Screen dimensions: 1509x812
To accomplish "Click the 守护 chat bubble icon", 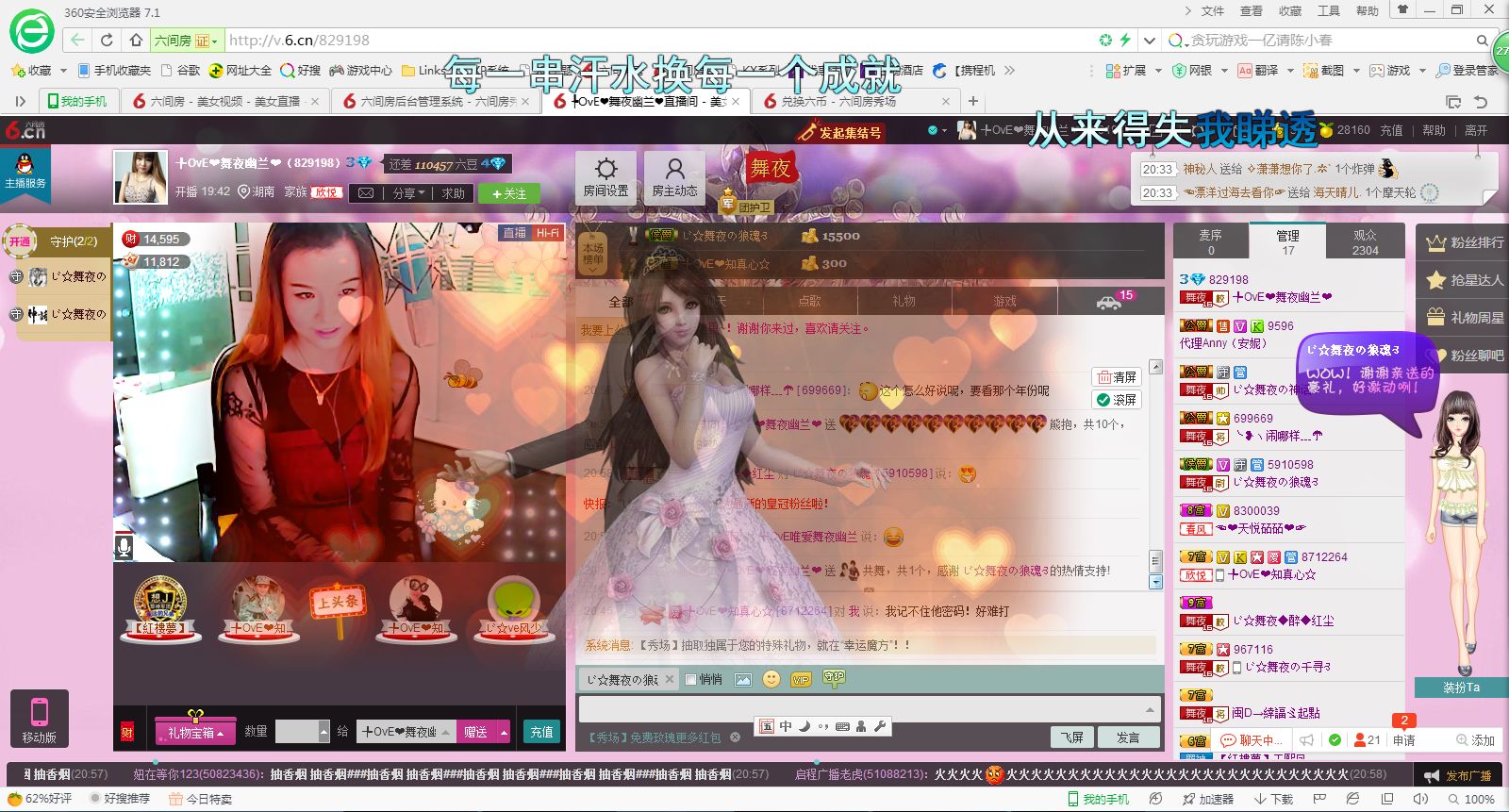I will pos(834,677).
